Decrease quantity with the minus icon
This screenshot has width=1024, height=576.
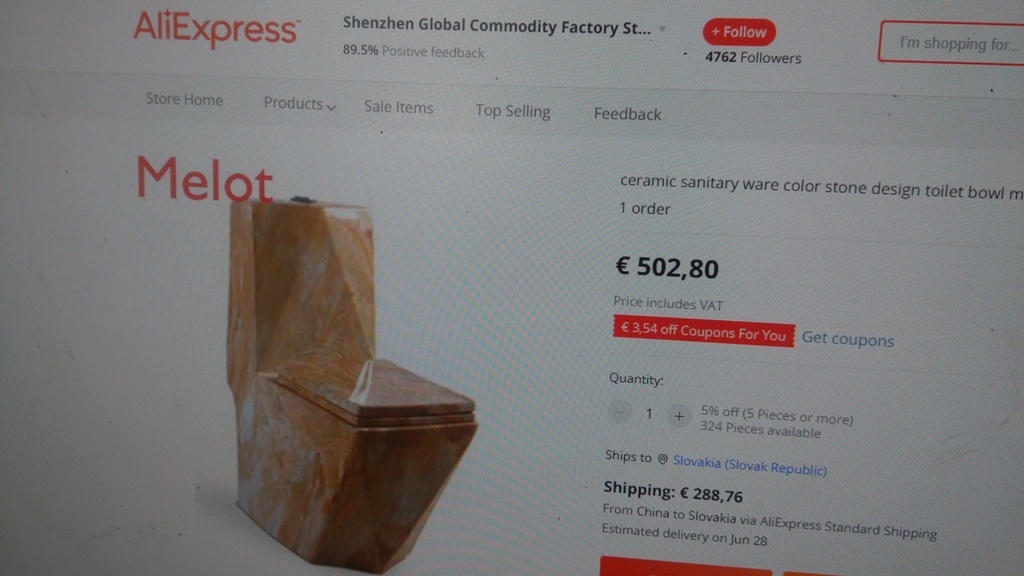tap(619, 412)
